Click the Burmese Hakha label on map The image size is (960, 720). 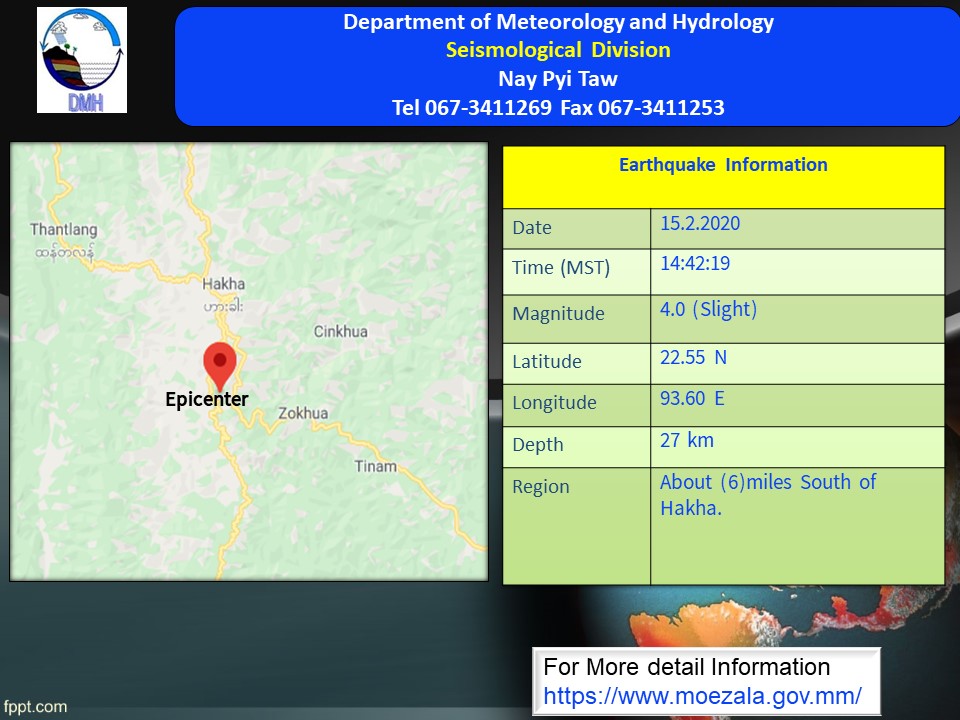[223, 306]
